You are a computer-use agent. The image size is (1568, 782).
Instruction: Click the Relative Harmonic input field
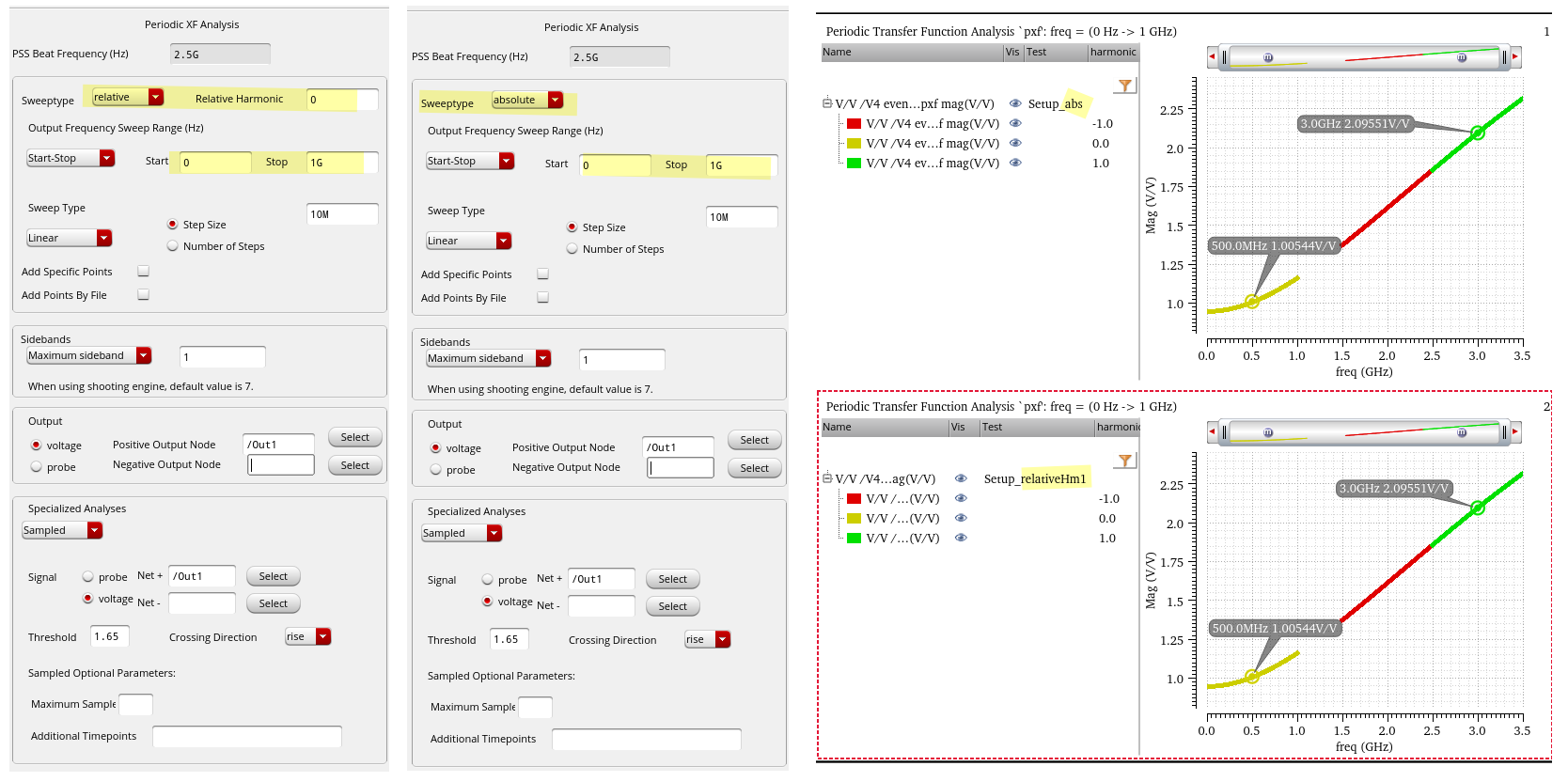(x=342, y=99)
